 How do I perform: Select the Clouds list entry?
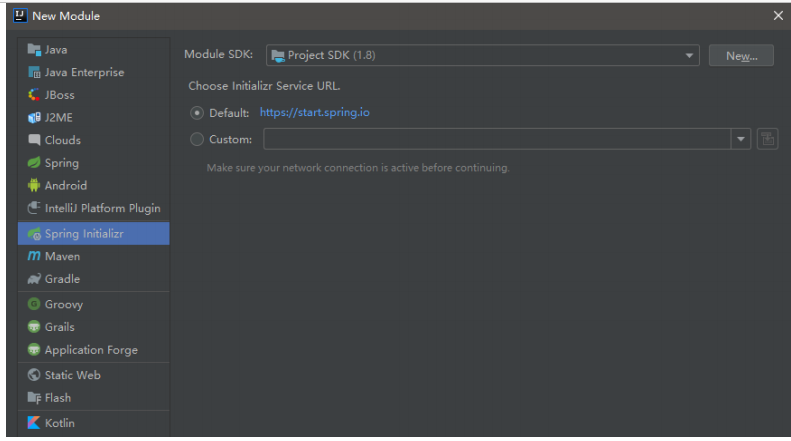point(93,140)
